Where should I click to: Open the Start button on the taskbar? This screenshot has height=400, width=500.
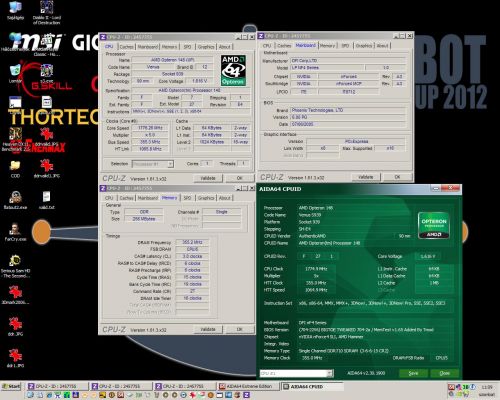click(x=11, y=386)
